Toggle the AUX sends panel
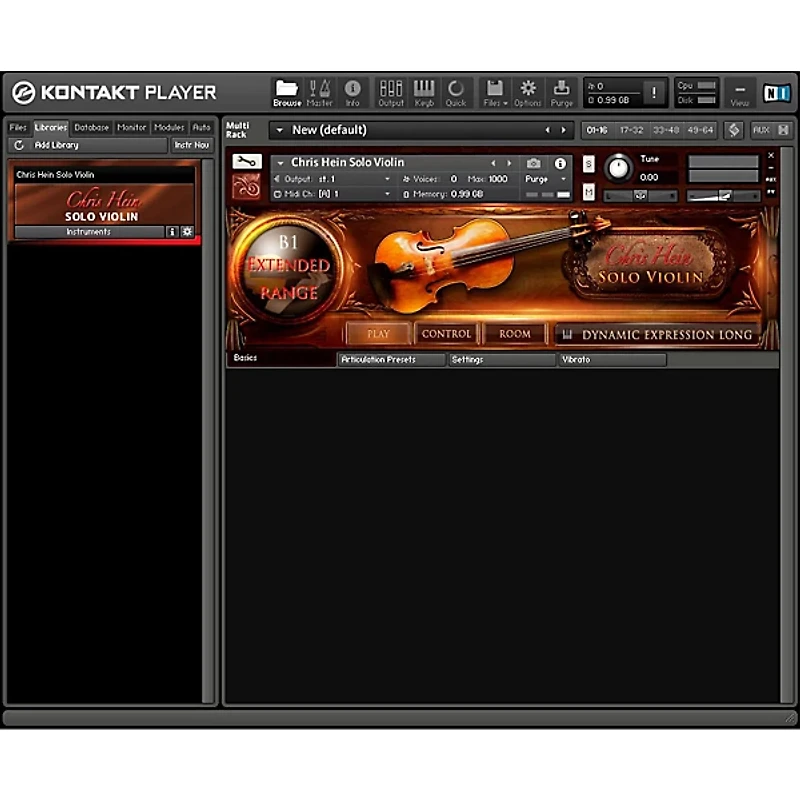The image size is (800, 800). pos(761,131)
